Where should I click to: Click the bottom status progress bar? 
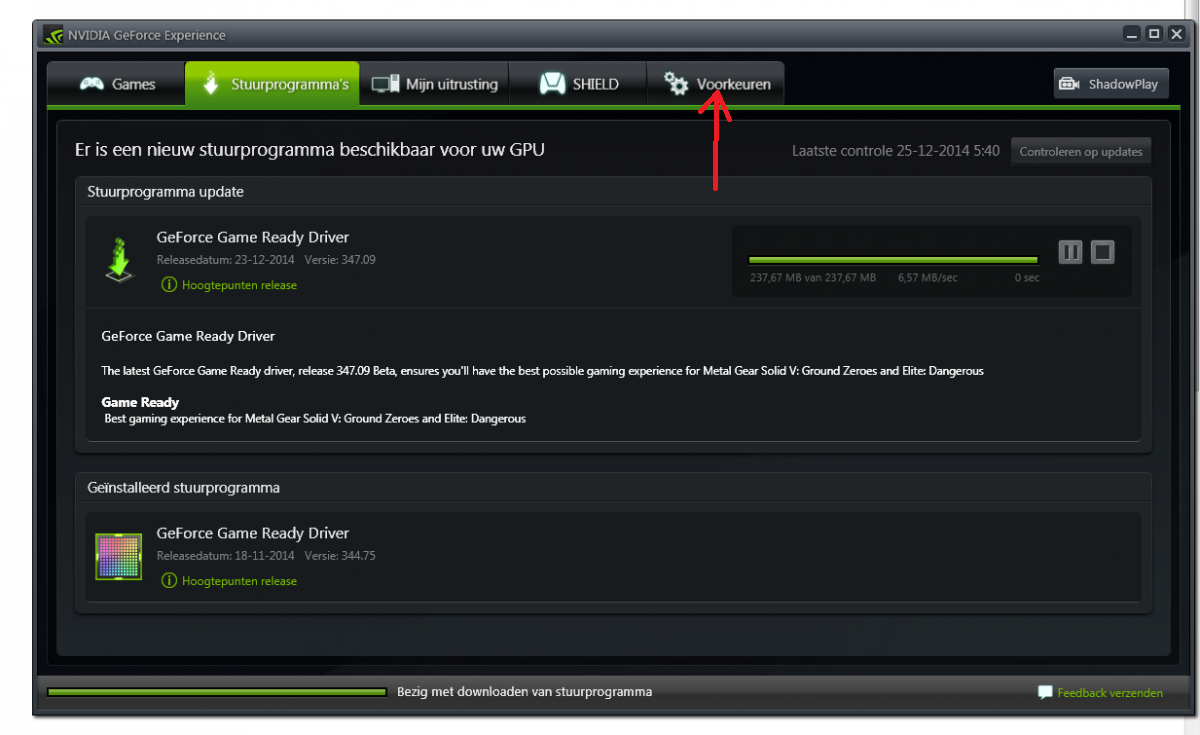pyautogui.click(x=216, y=691)
